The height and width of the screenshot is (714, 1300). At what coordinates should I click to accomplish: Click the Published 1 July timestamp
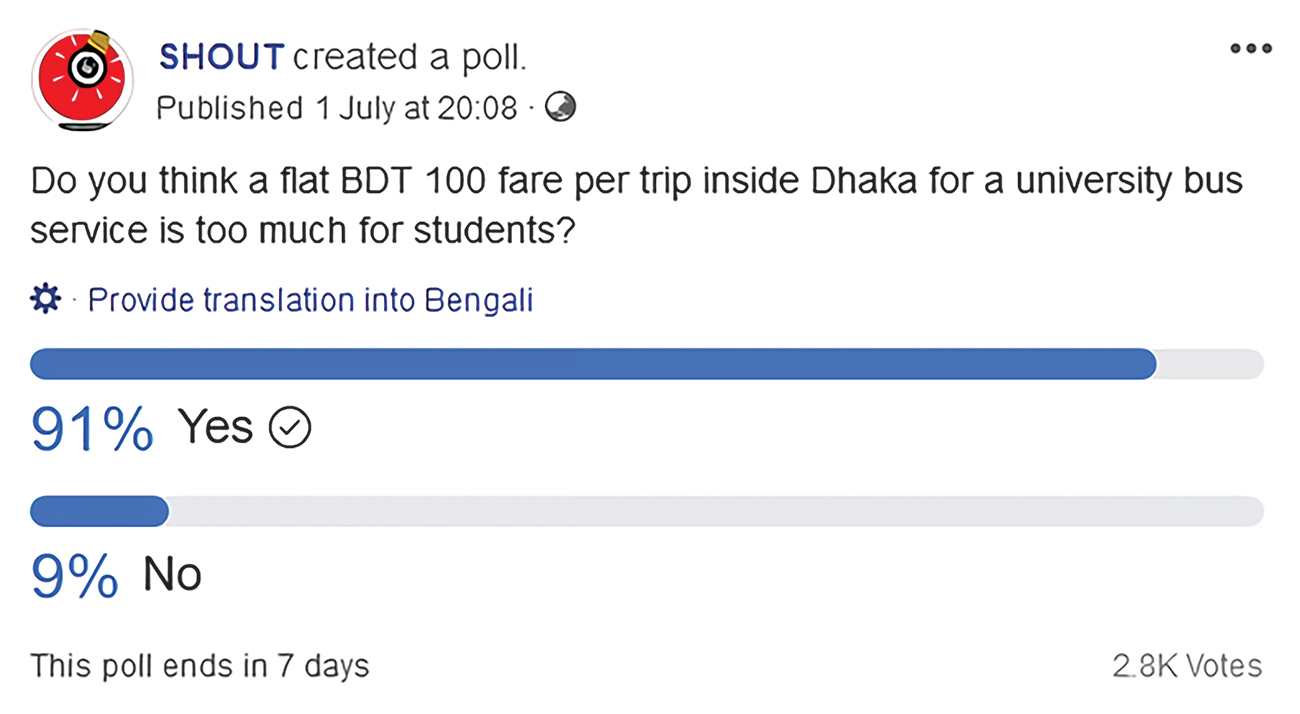coord(337,107)
